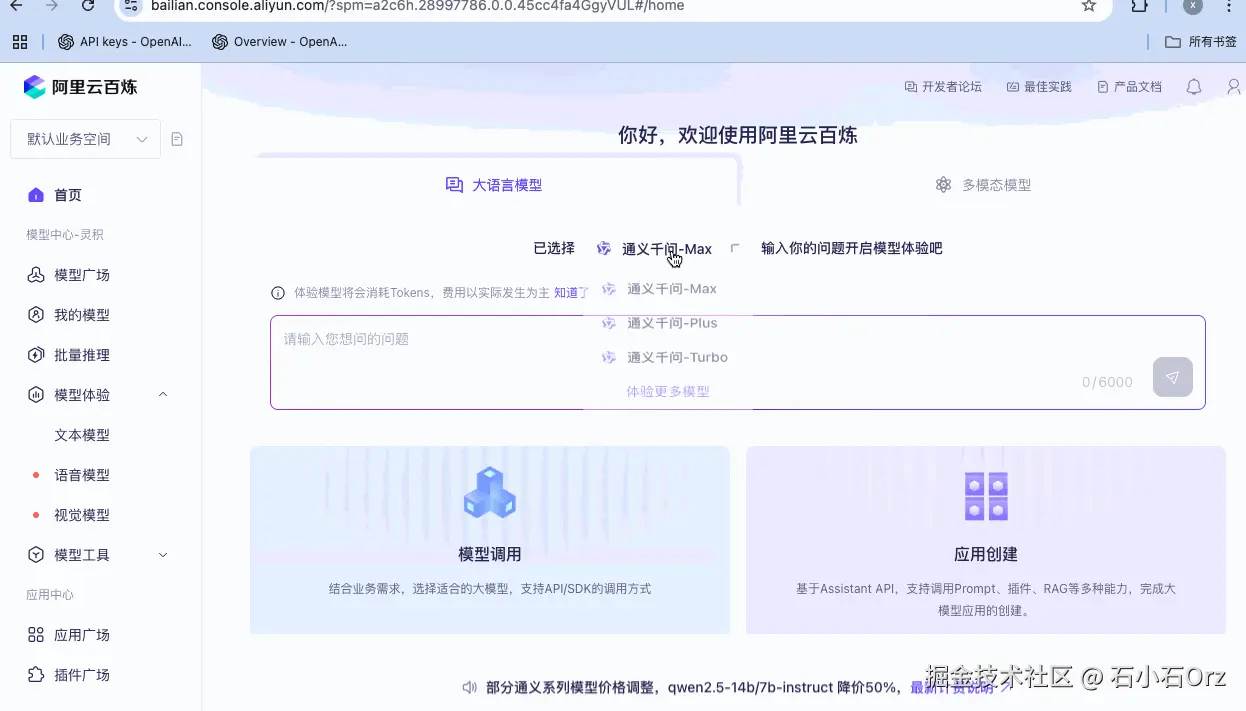Open the browser apps grid icon
The image size is (1246, 711).
click(x=20, y=42)
